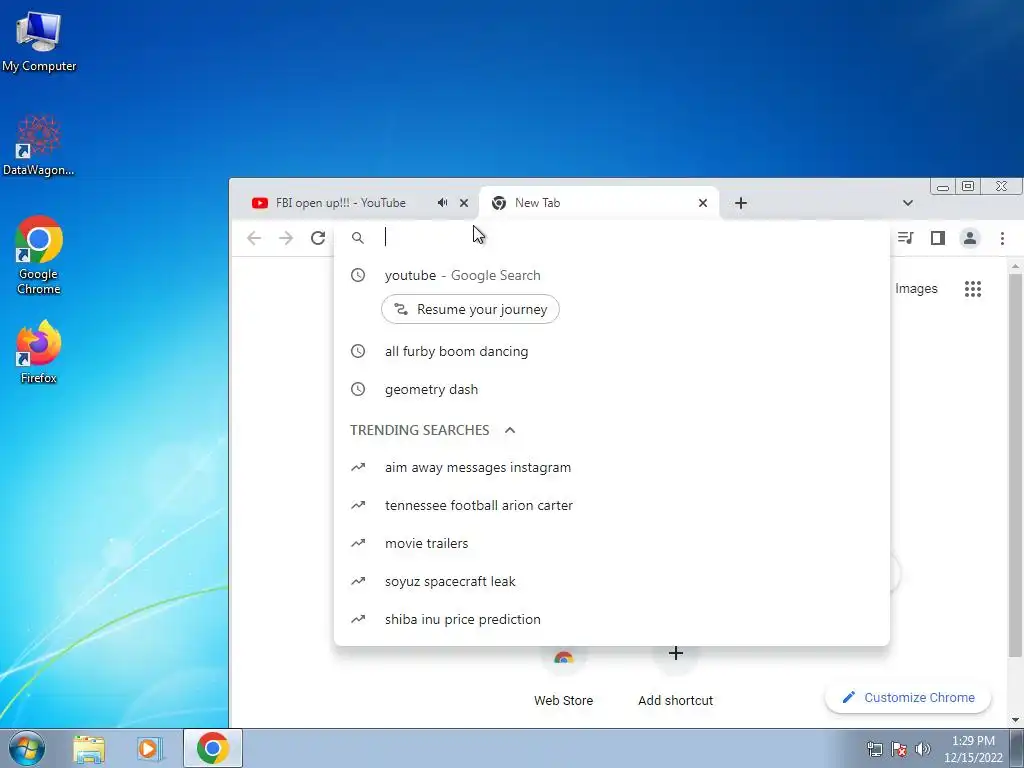Screen dimensions: 1024x768
Task: Click the page vertical scrollbar
Action: click(1015, 465)
